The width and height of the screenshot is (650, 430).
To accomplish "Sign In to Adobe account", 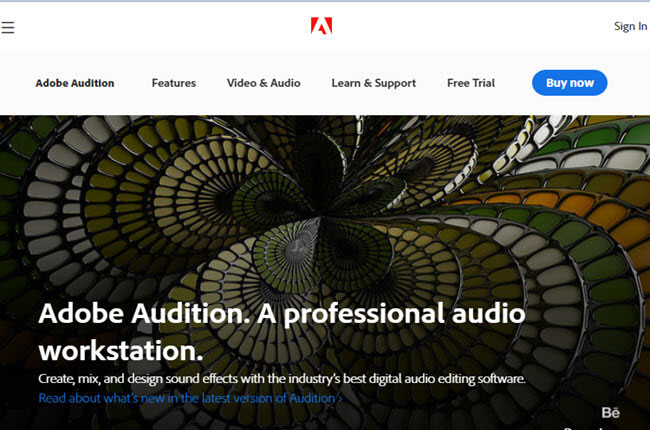I will tap(630, 27).
